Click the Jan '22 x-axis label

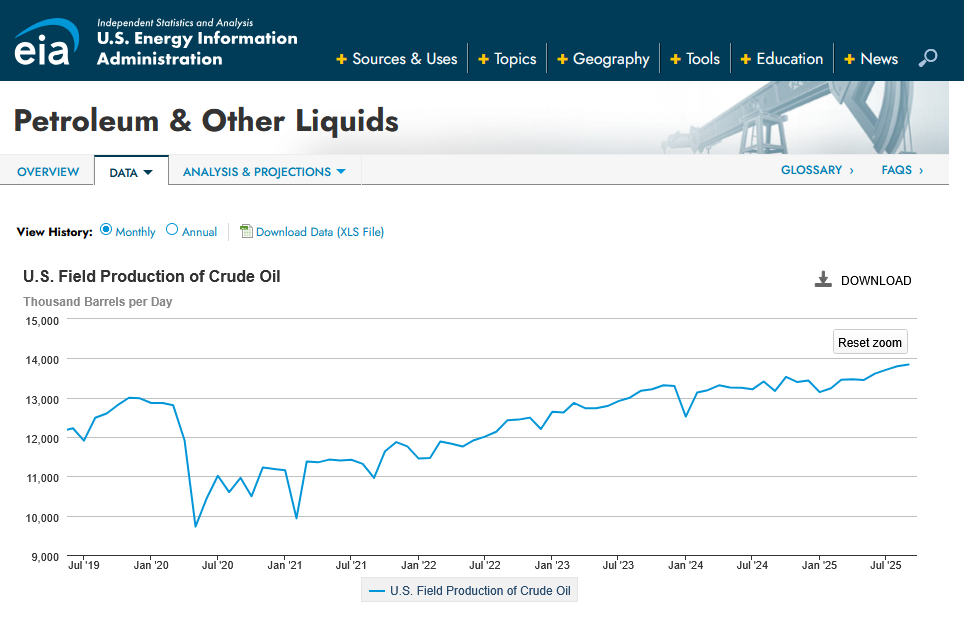[418, 565]
